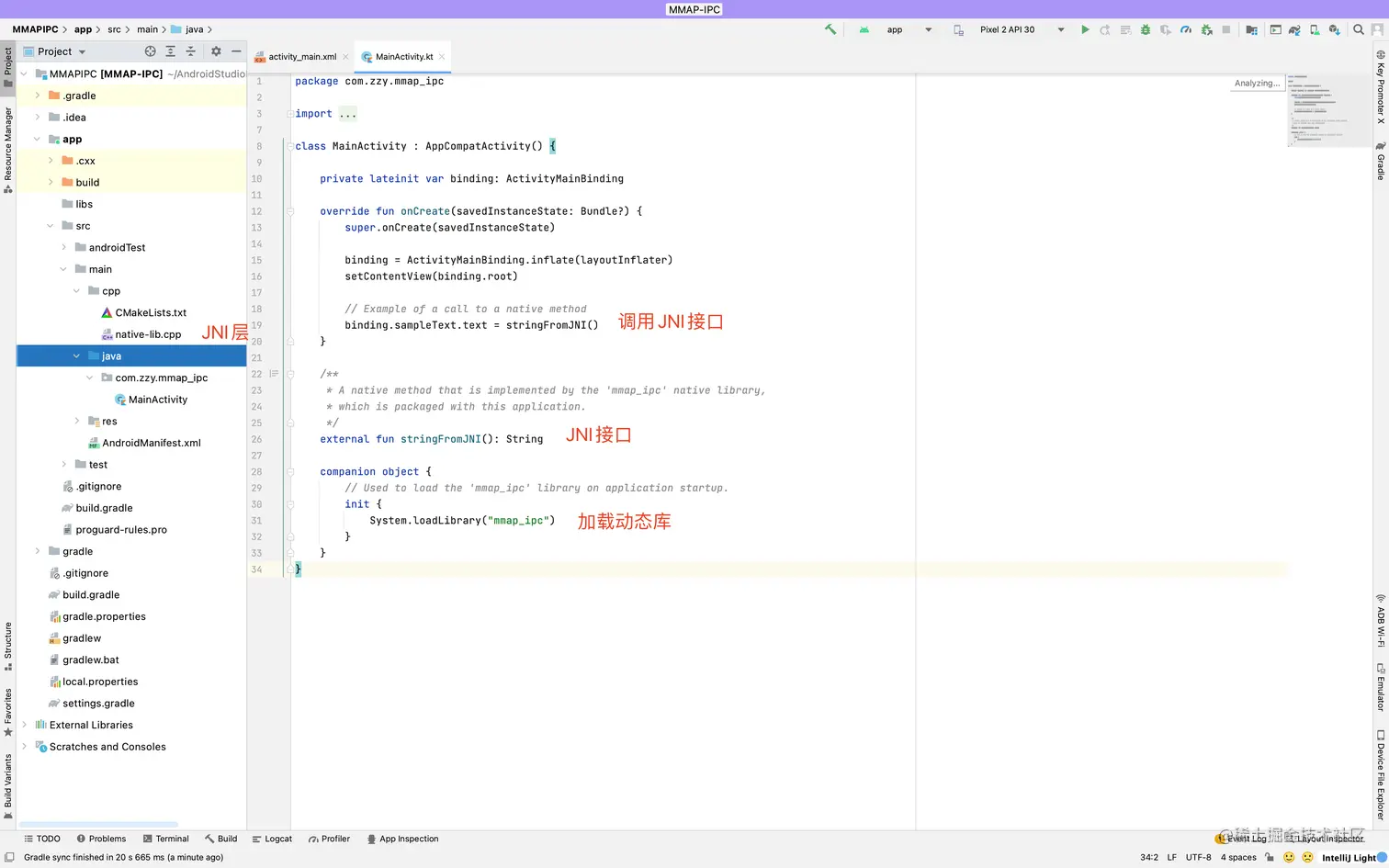Click the happy smiley feedback icon
The height and width of the screenshot is (868, 1389).
pyautogui.click(x=1289, y=857)
